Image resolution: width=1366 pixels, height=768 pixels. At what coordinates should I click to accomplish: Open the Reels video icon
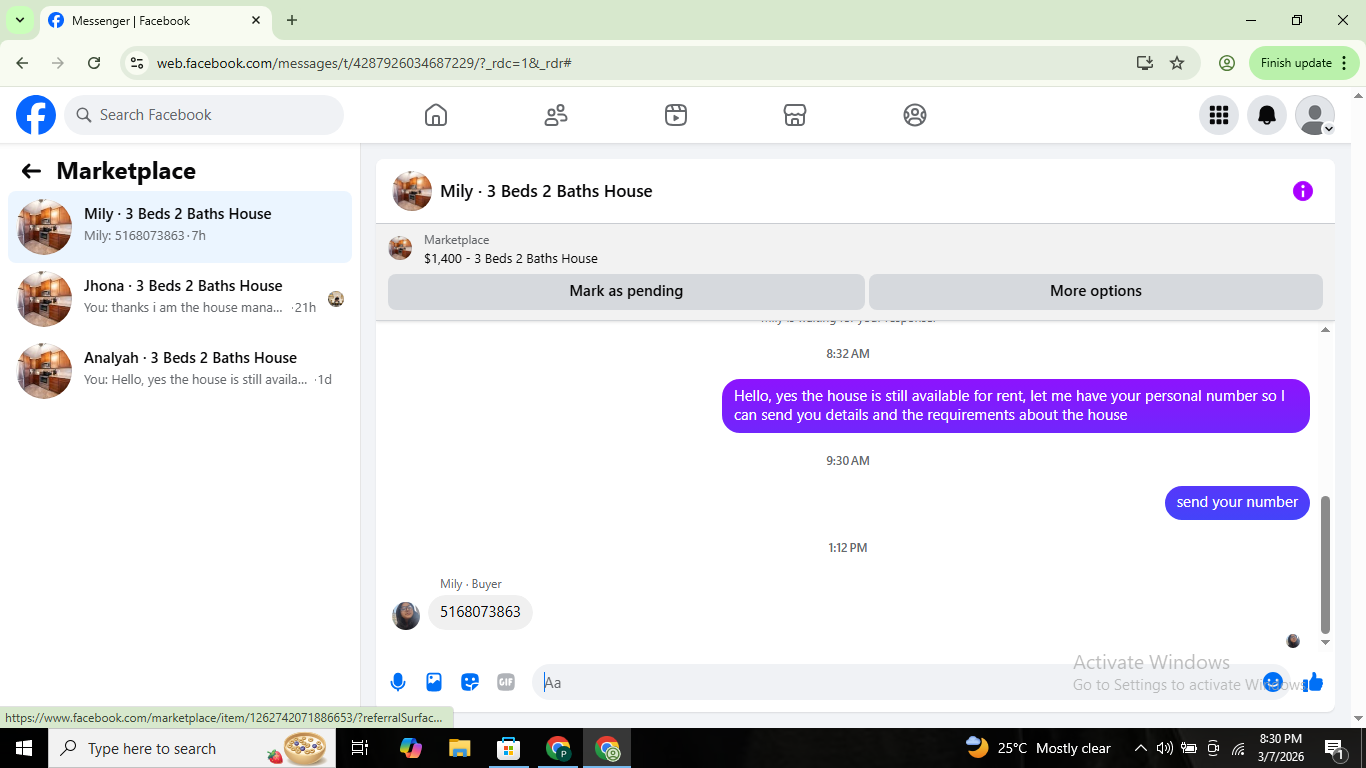(676, 115)
